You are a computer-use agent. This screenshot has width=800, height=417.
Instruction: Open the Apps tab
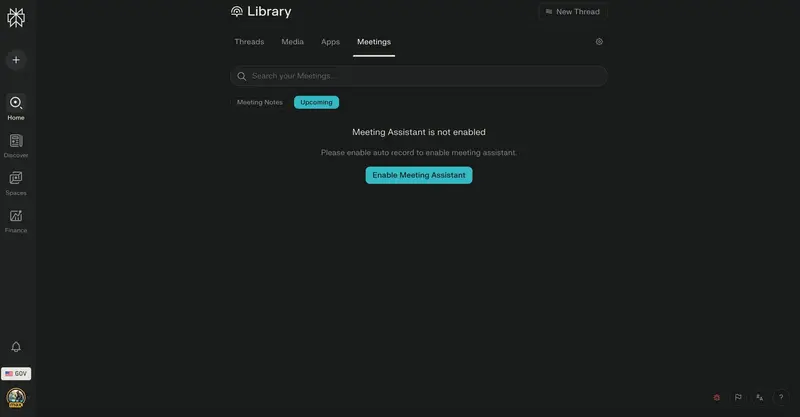[330, 42]
